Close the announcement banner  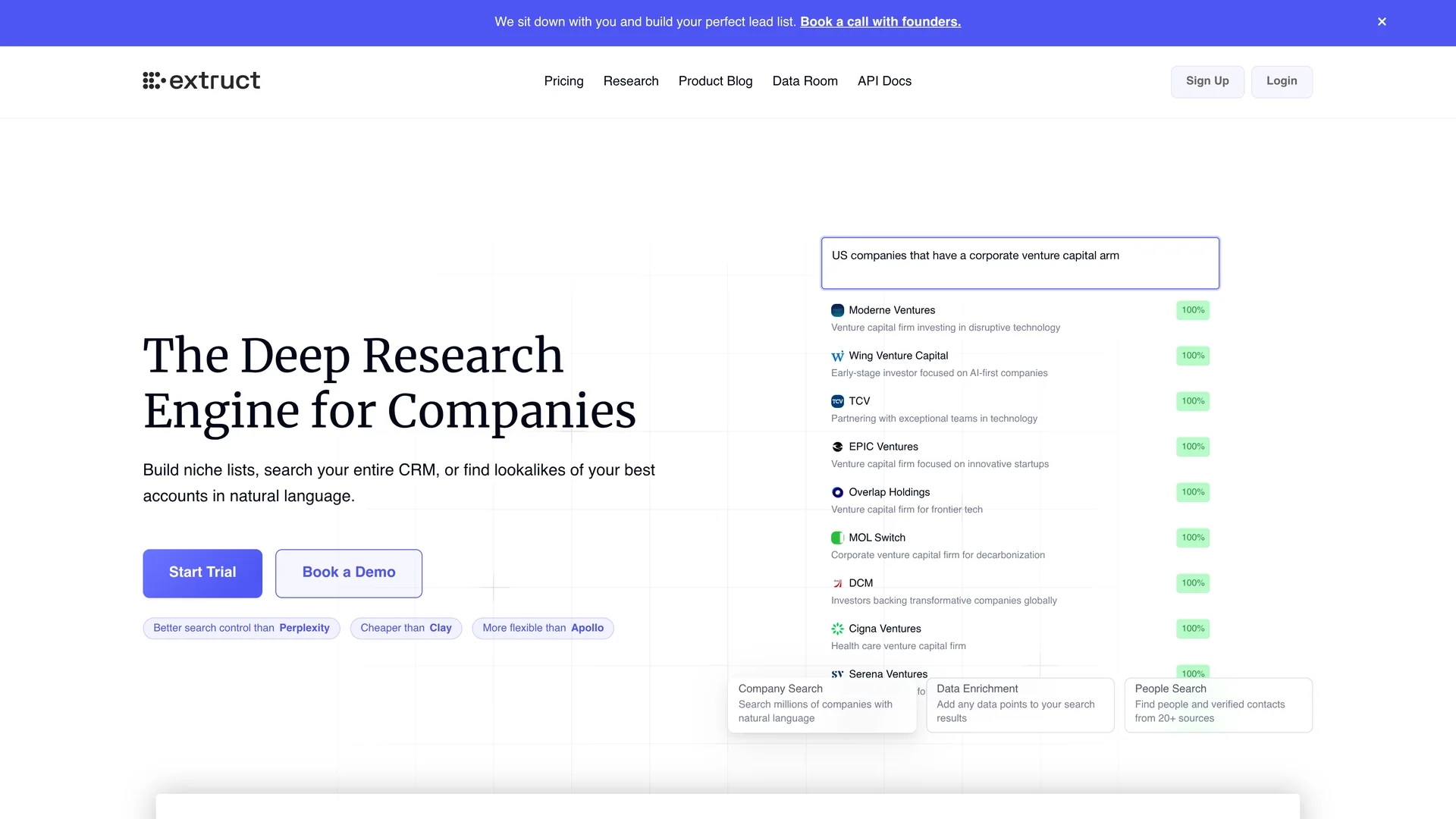(1382, 22)
